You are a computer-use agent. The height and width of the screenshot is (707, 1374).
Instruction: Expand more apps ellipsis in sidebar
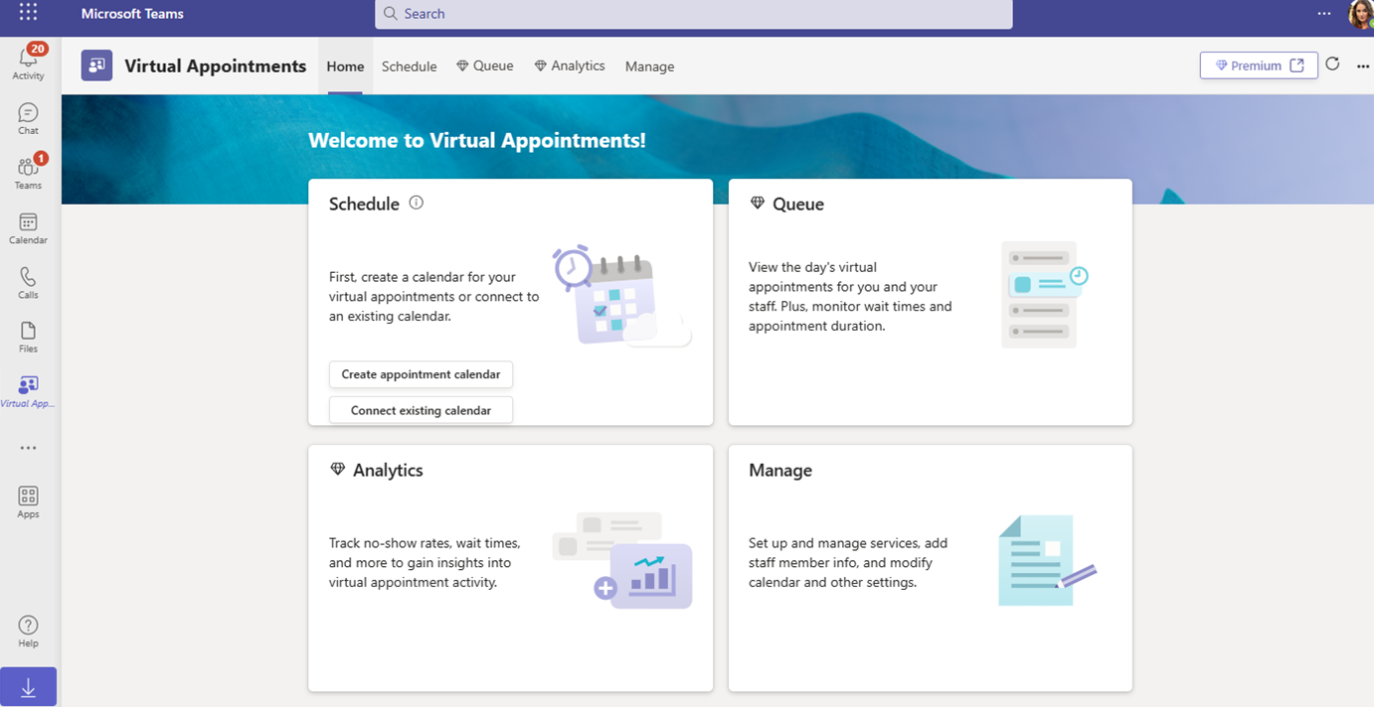[x=28, y=448]
